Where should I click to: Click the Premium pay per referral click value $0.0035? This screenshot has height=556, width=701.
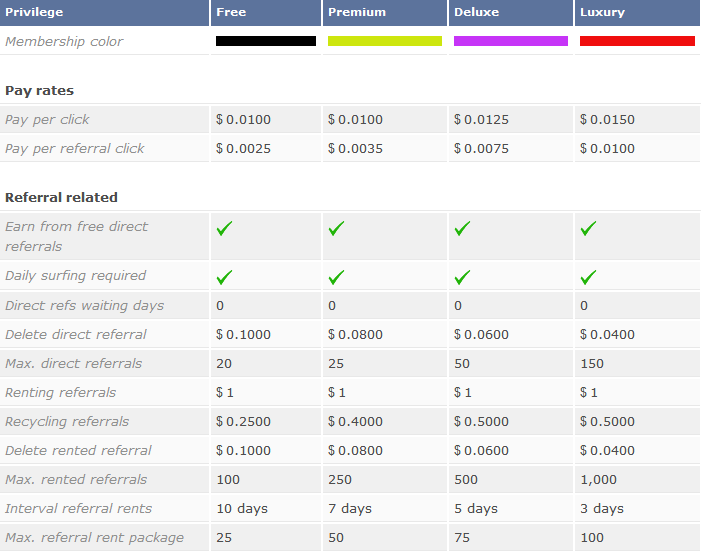(x=355, y=149)
